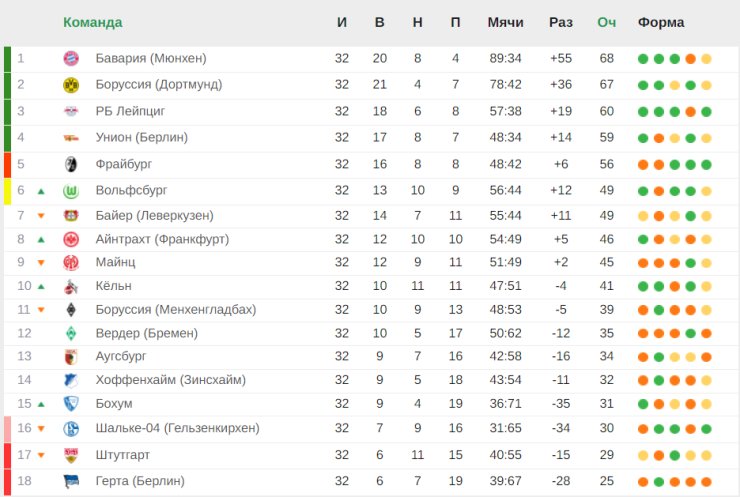Open the RB Leipzig logo
740x497 pixels.
[x=71, y=111]
